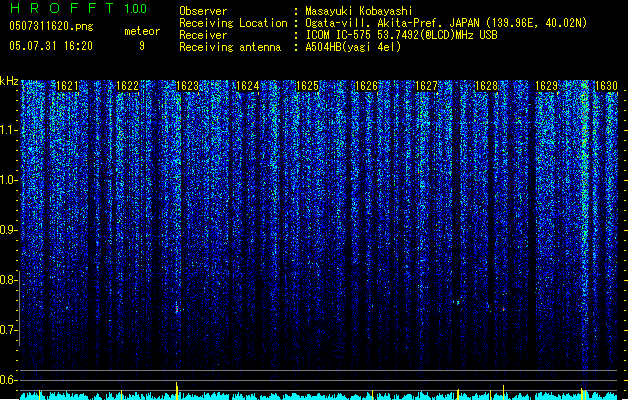Click the 1622 time marker
Viewport: 629px width, 400px height.
point(127,86)
